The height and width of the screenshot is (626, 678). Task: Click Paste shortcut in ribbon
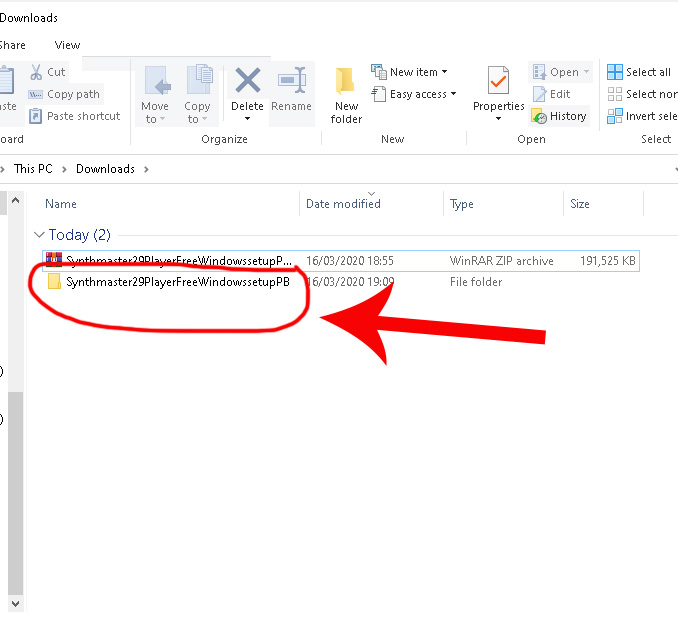74,116
